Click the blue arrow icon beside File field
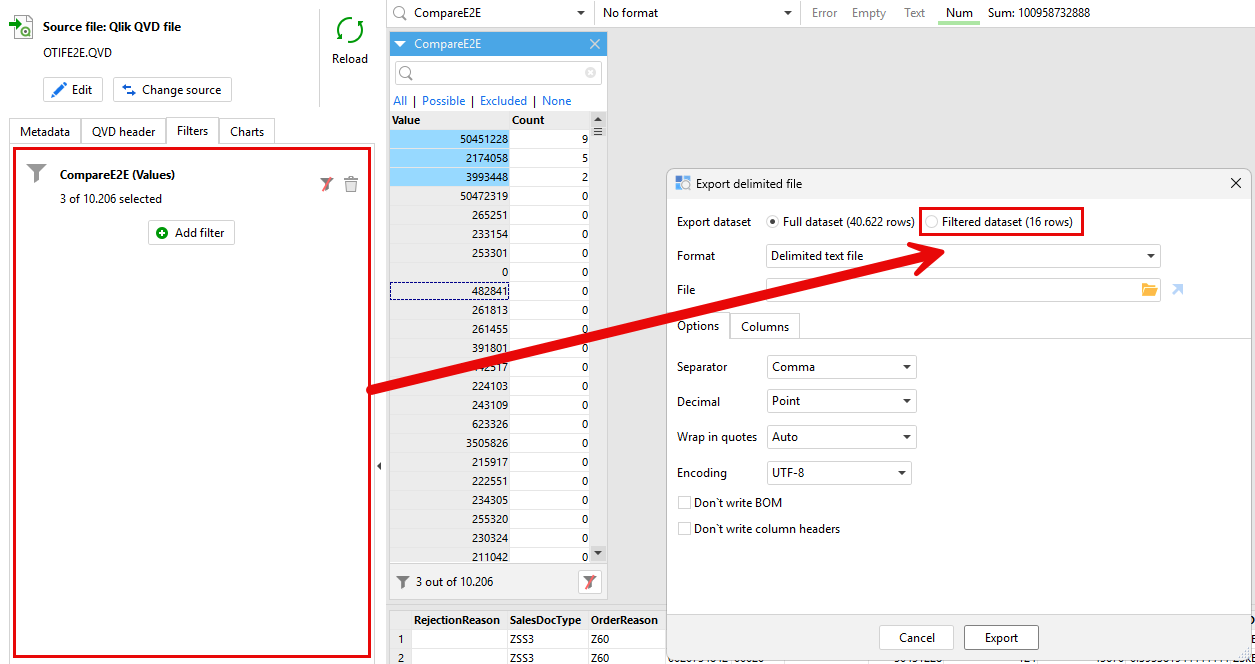 [1178, 290]
